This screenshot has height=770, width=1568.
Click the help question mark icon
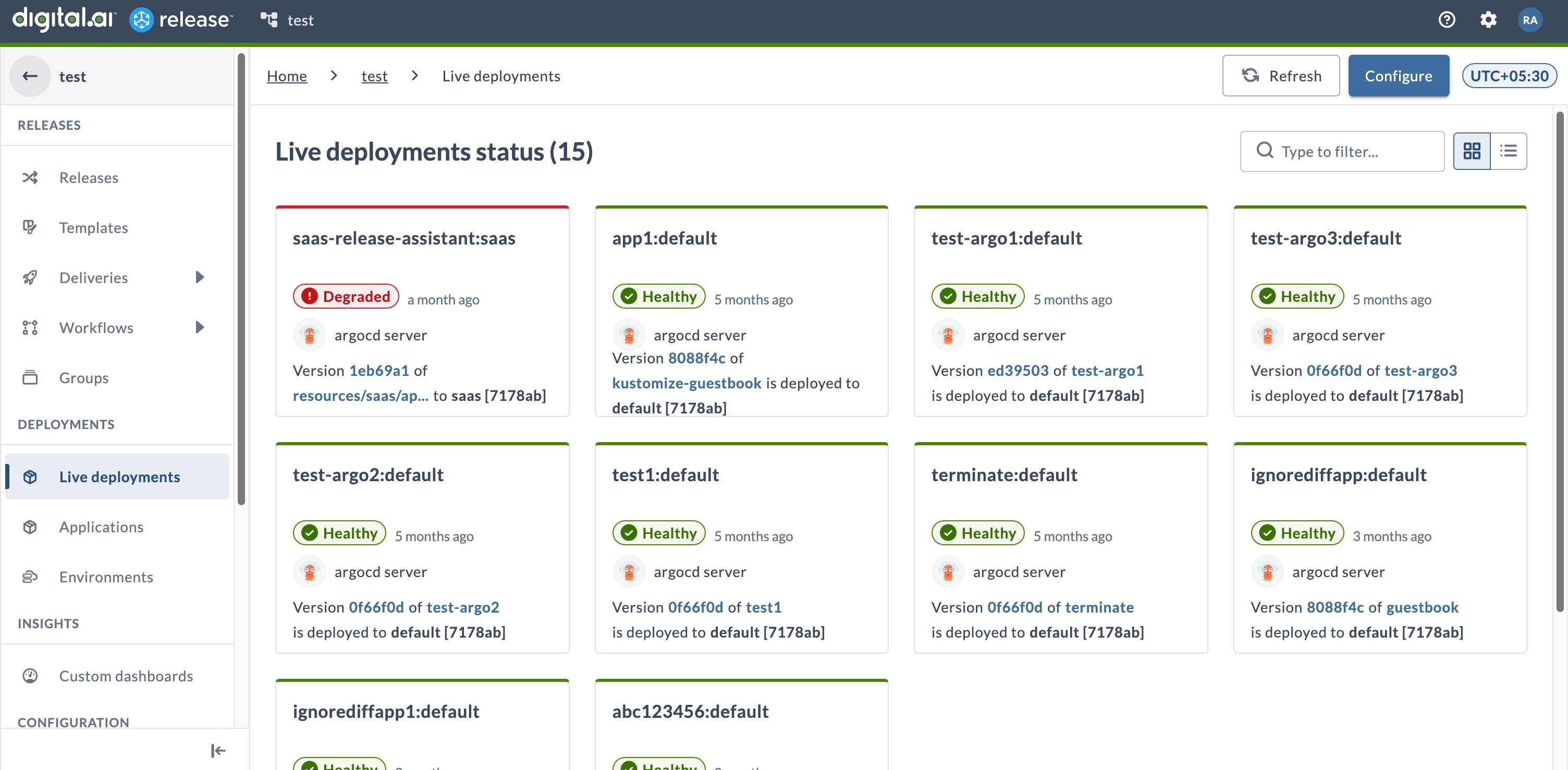(x=1446, y=20)
